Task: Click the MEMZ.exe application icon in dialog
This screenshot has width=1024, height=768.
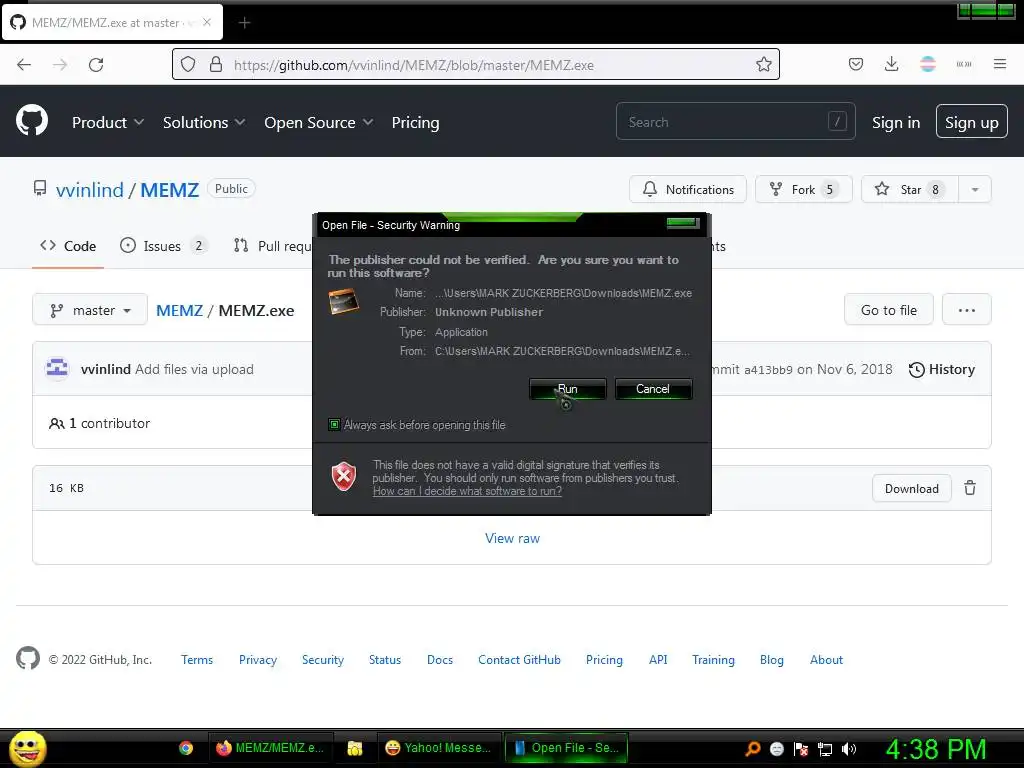Action: tap(344, 302)
